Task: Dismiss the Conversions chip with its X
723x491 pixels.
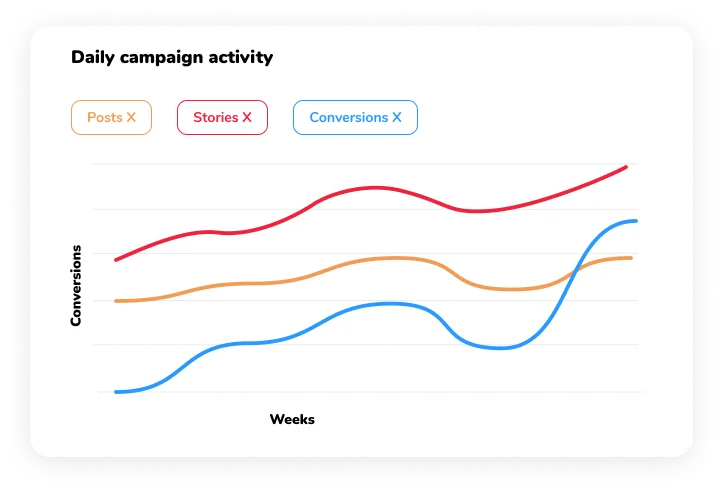Action: (x=397, y=118)
